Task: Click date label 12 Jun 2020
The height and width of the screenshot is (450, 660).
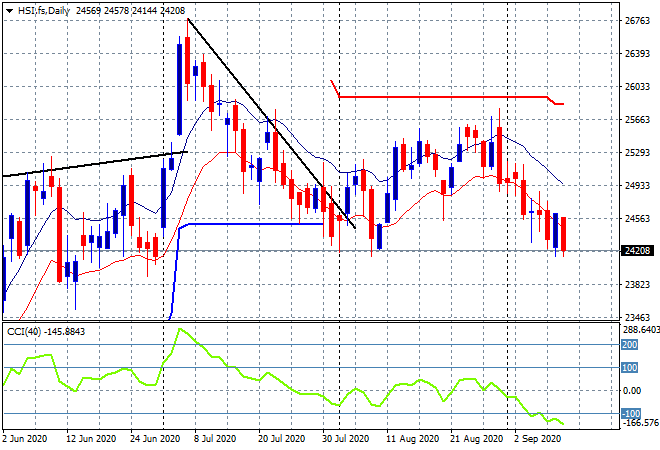Action: (91, 439)
